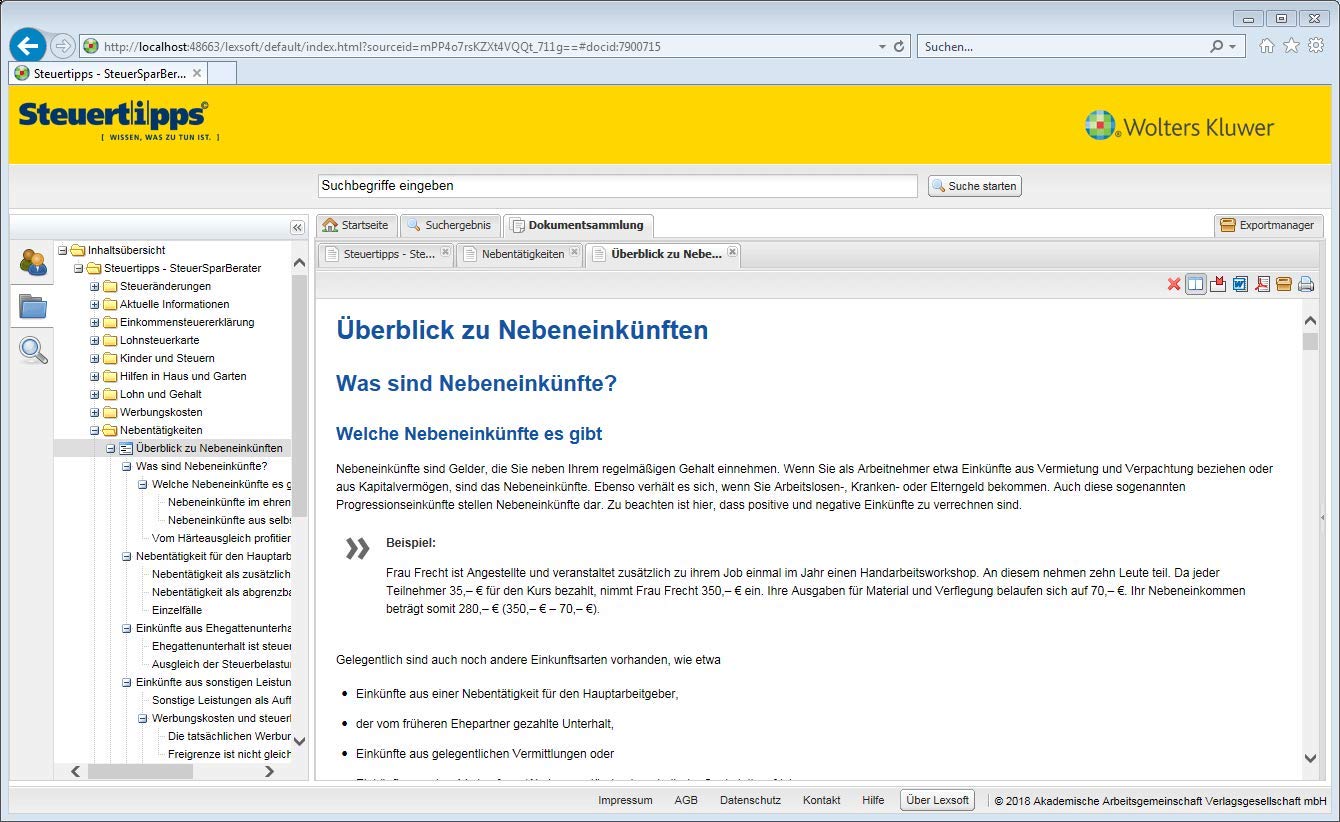1340x822 pixels.
Task: Click tree panel horizontal scroll-right arrow
Action: coord(269,771)
